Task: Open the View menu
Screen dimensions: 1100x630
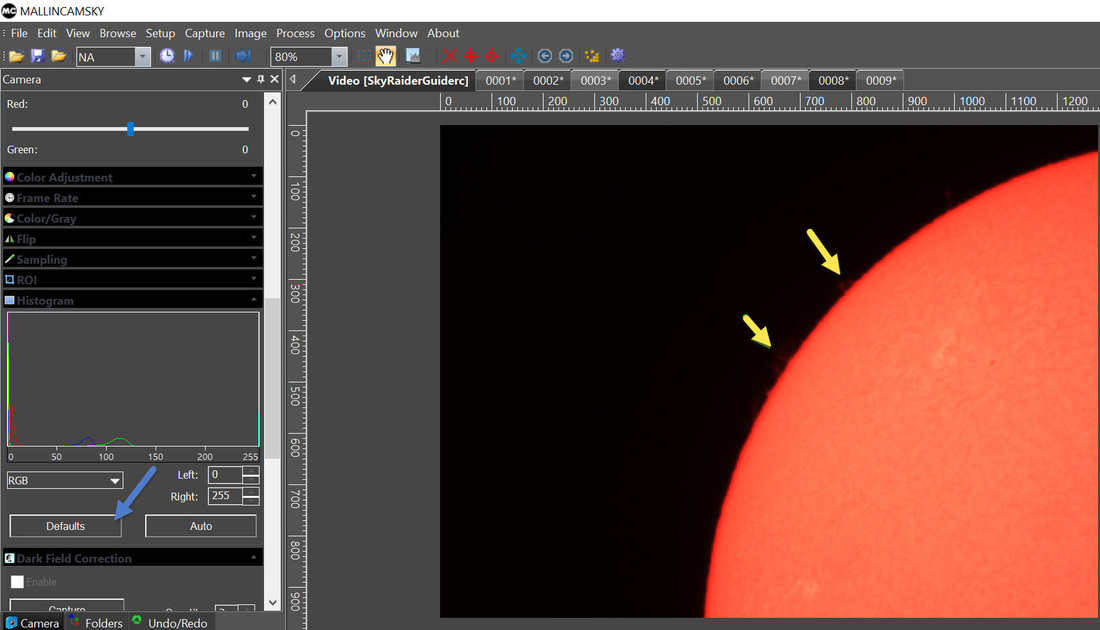Action: [x=78, y=33]
